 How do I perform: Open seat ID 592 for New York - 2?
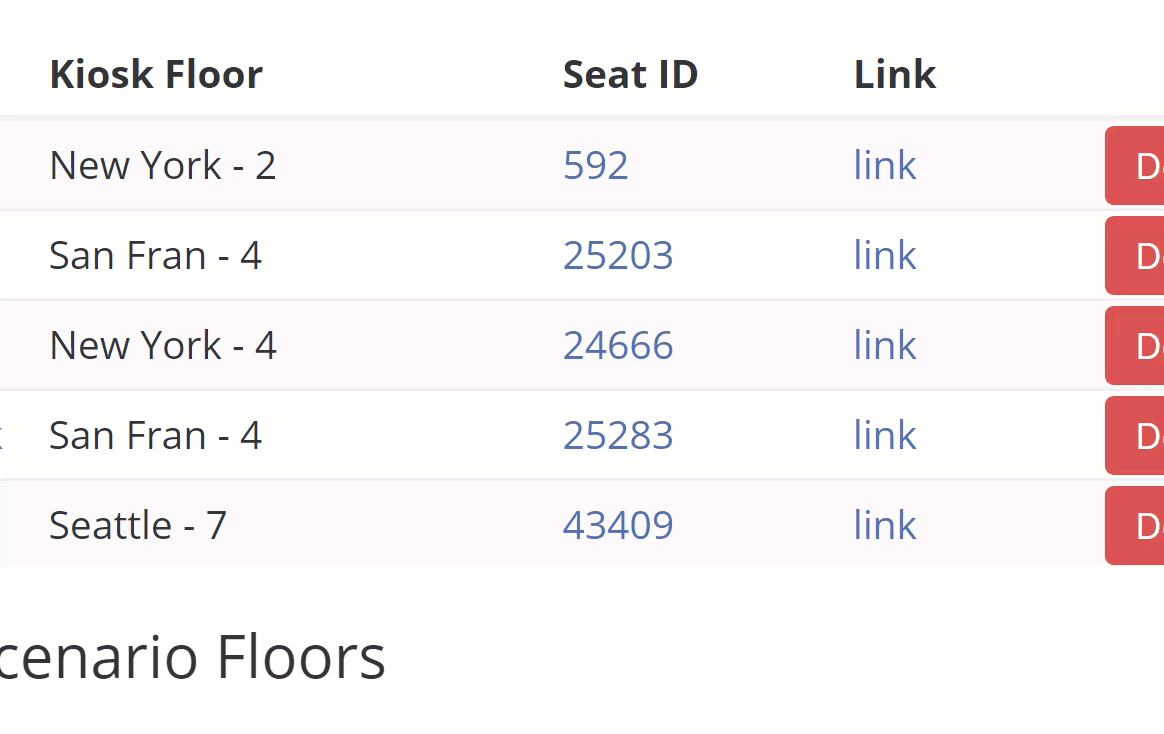tap(596, 165)
